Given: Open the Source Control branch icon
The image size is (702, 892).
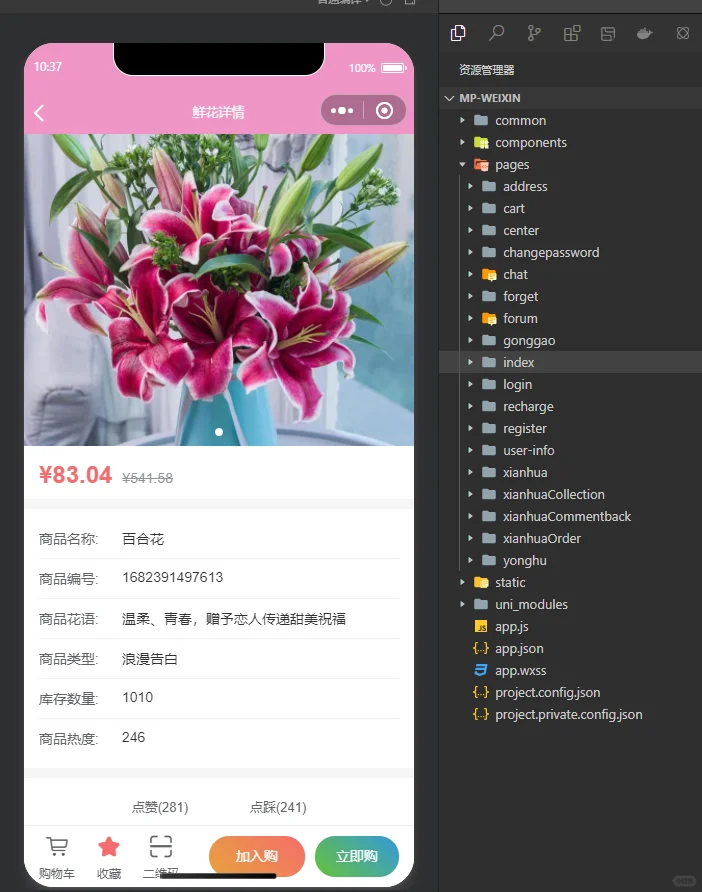Looking at the screenshot, I should (x=534, y=34).
